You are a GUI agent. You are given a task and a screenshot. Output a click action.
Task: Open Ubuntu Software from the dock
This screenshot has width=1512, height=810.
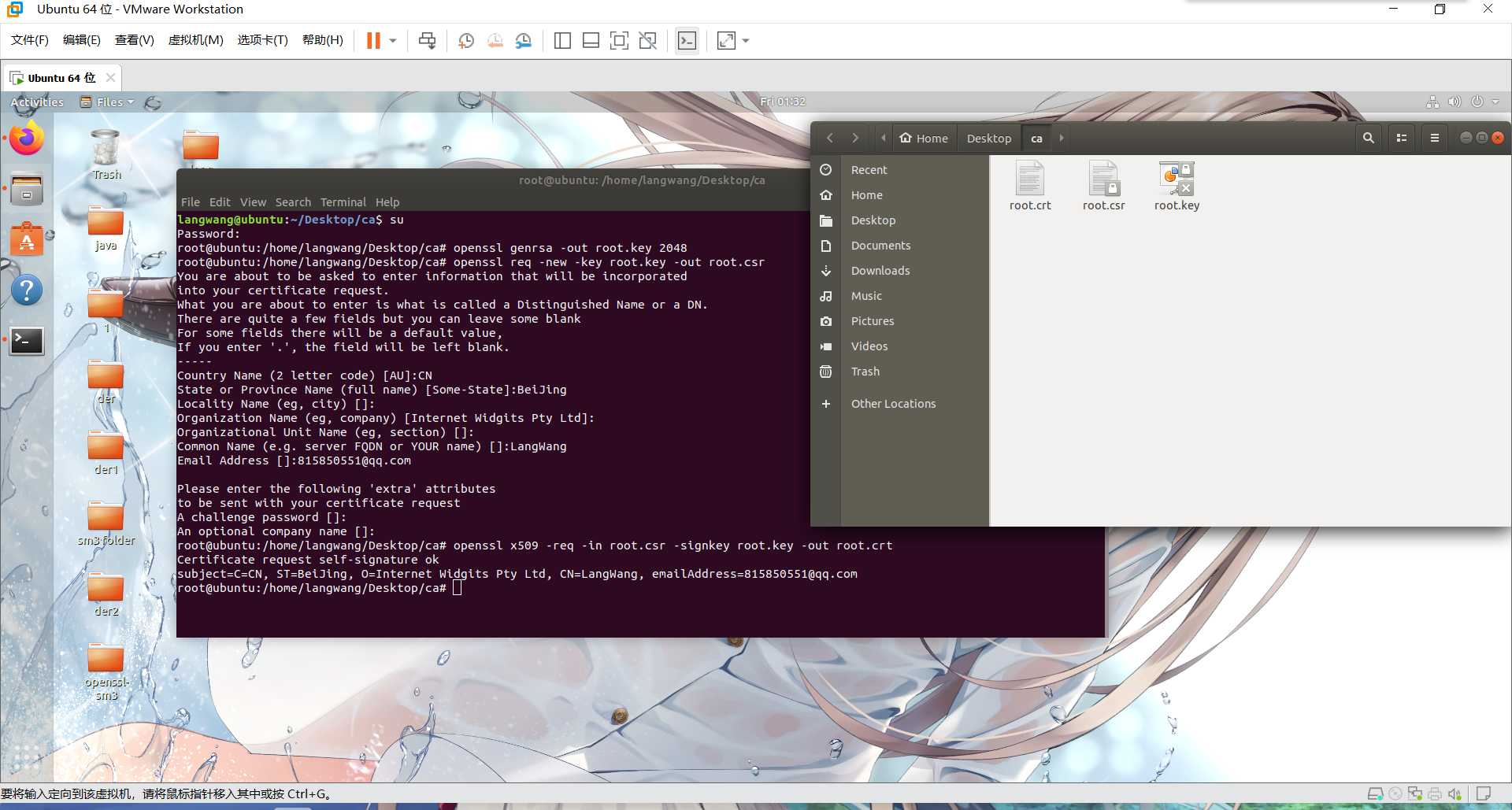pos(27,240)
